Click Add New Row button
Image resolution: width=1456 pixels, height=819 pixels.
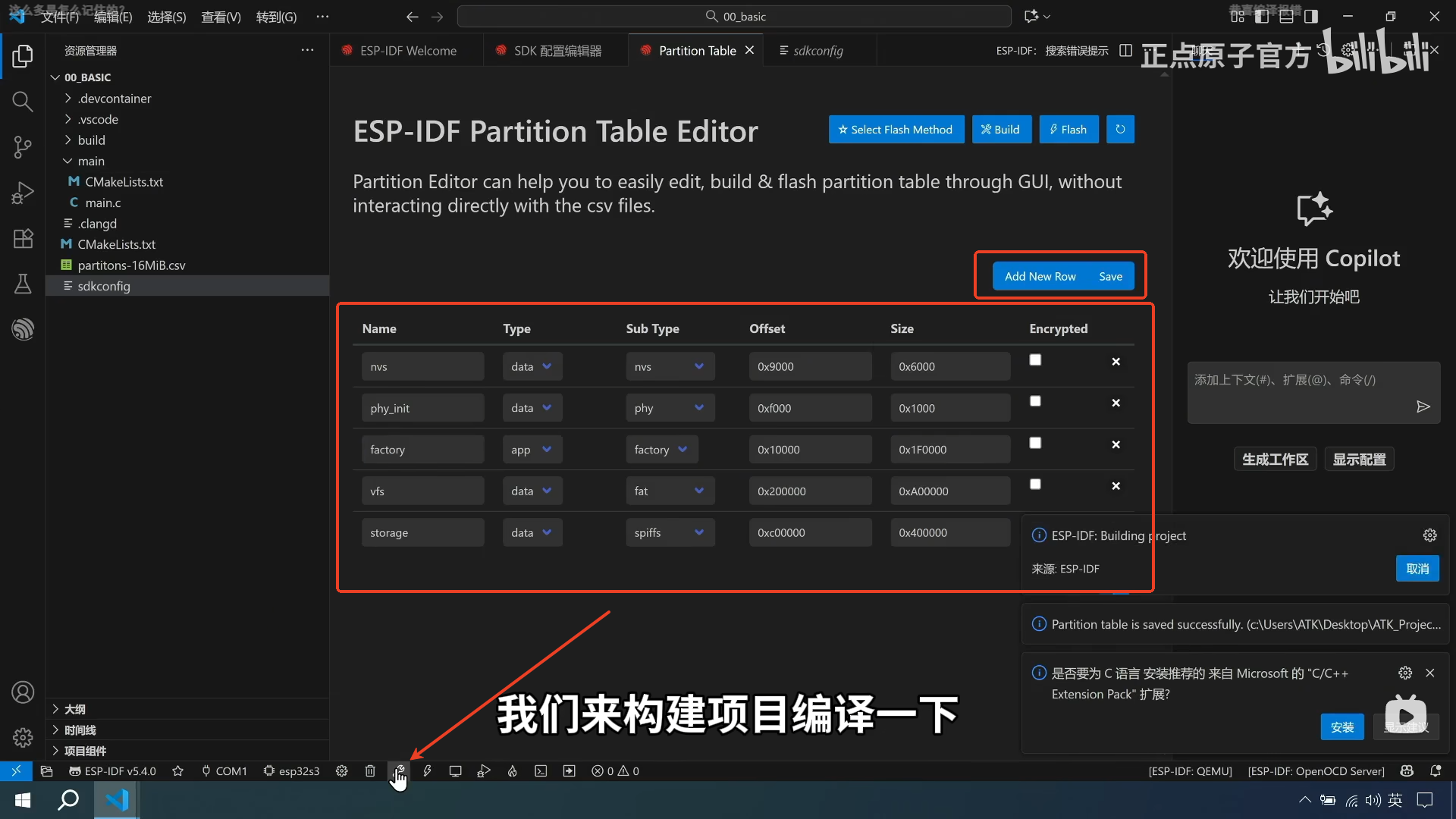point(1040,277)
